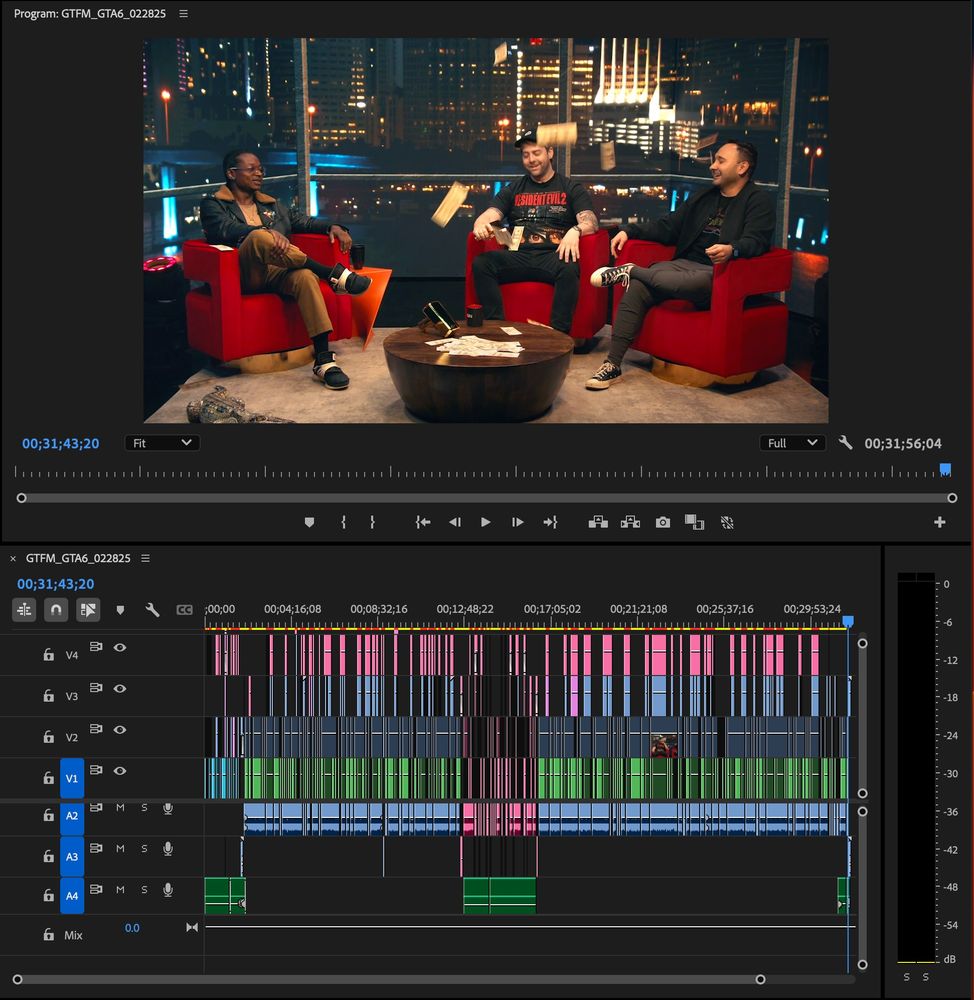Toggle lock on Mix track
The width and height of the screenshot is (974, 1000).
coord(48,935)
